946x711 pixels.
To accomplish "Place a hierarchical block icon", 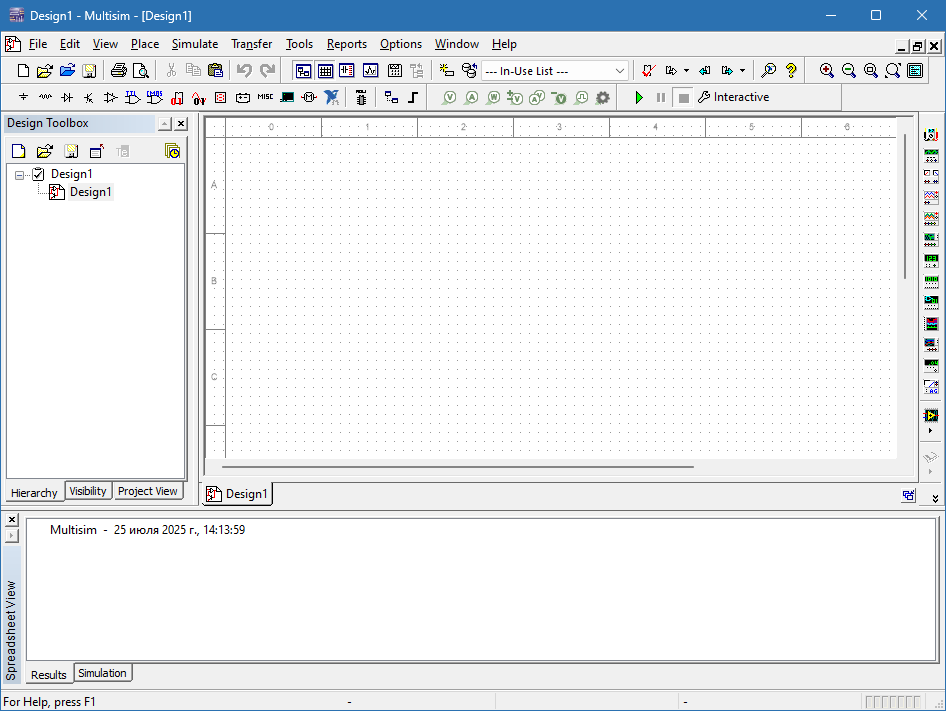I will click(x=391, y=97).
